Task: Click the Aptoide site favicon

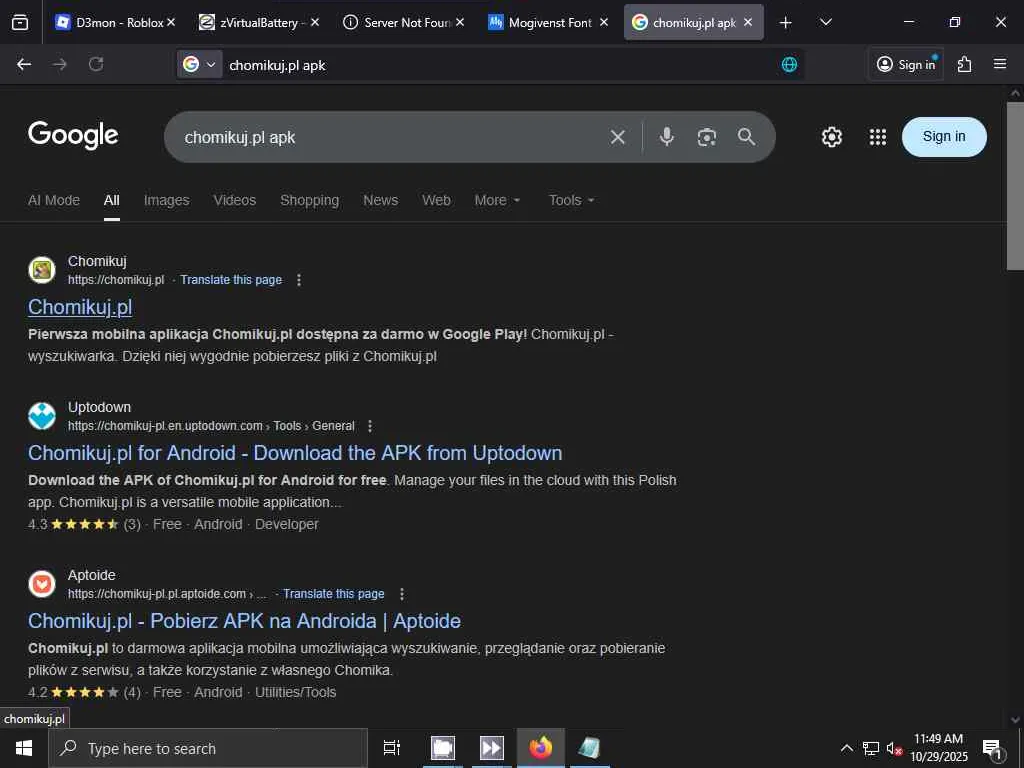Action: point(42,584)
